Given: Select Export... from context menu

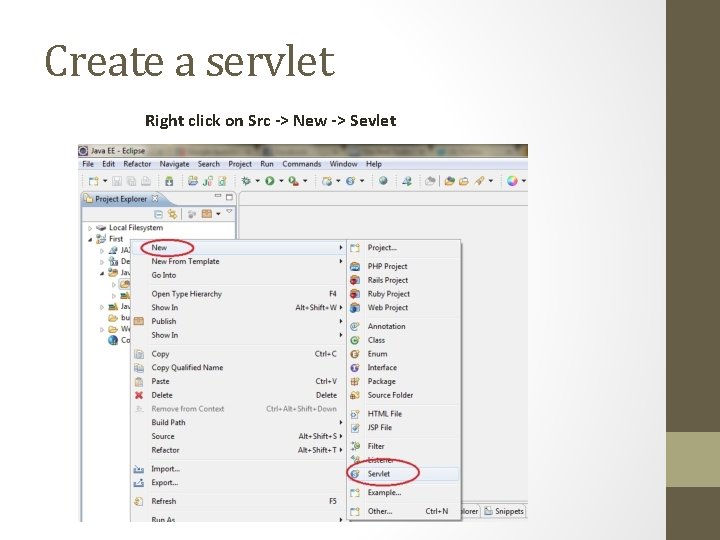Looking at the screenshot, I should [238, 483].
